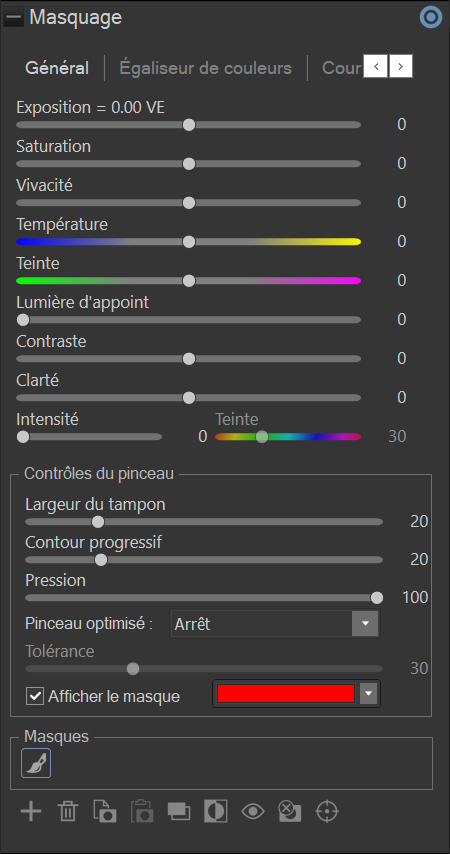Select the brush mask thumbnail in Masques
Viewport: 450px width, 854px height.
pos(36,762)
